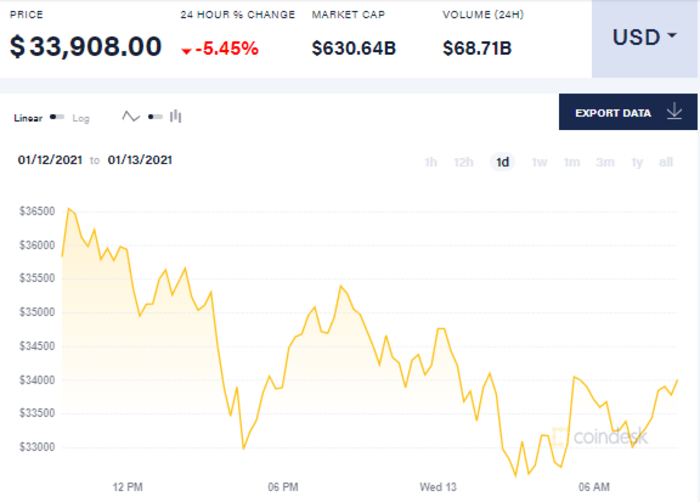Select the Log scale label
The width and height of the screenshot is (700, 502).
81,118
